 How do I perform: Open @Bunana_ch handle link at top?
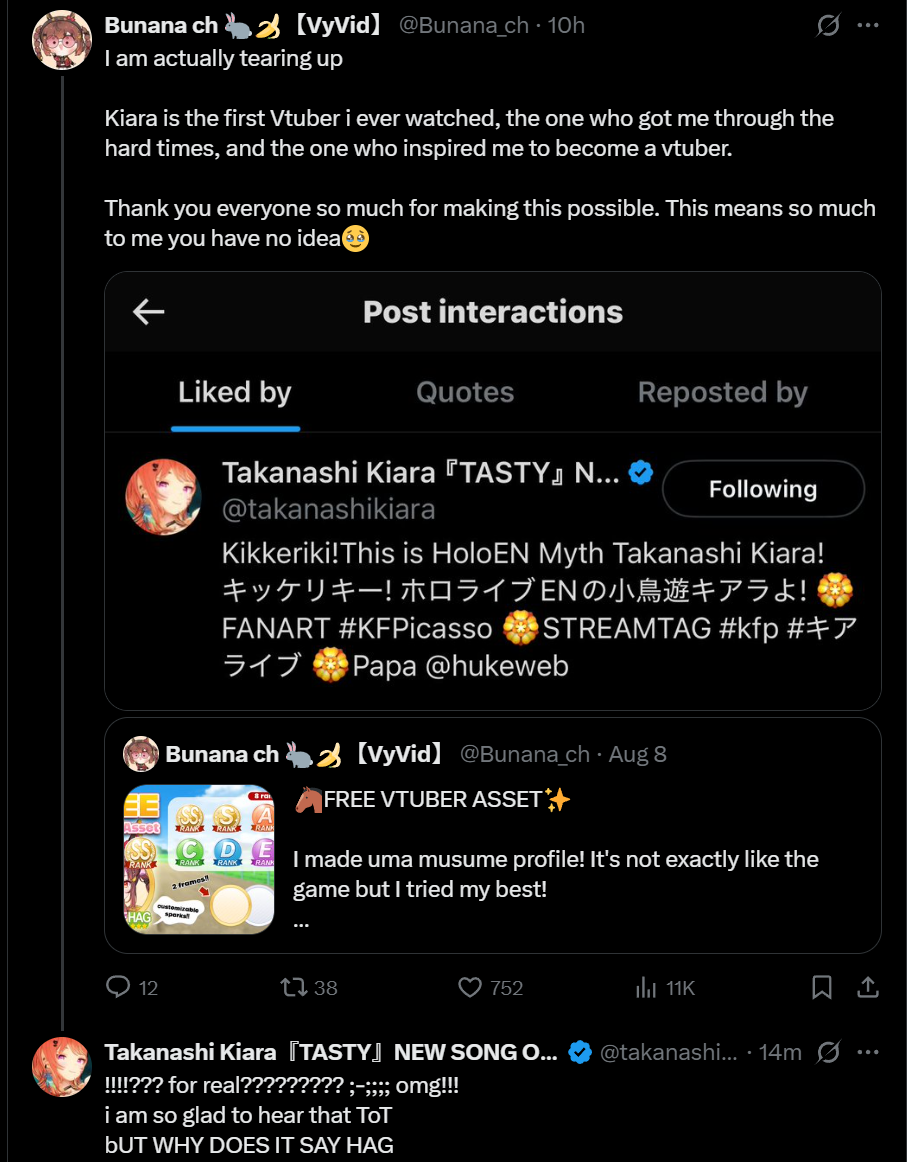463,25
